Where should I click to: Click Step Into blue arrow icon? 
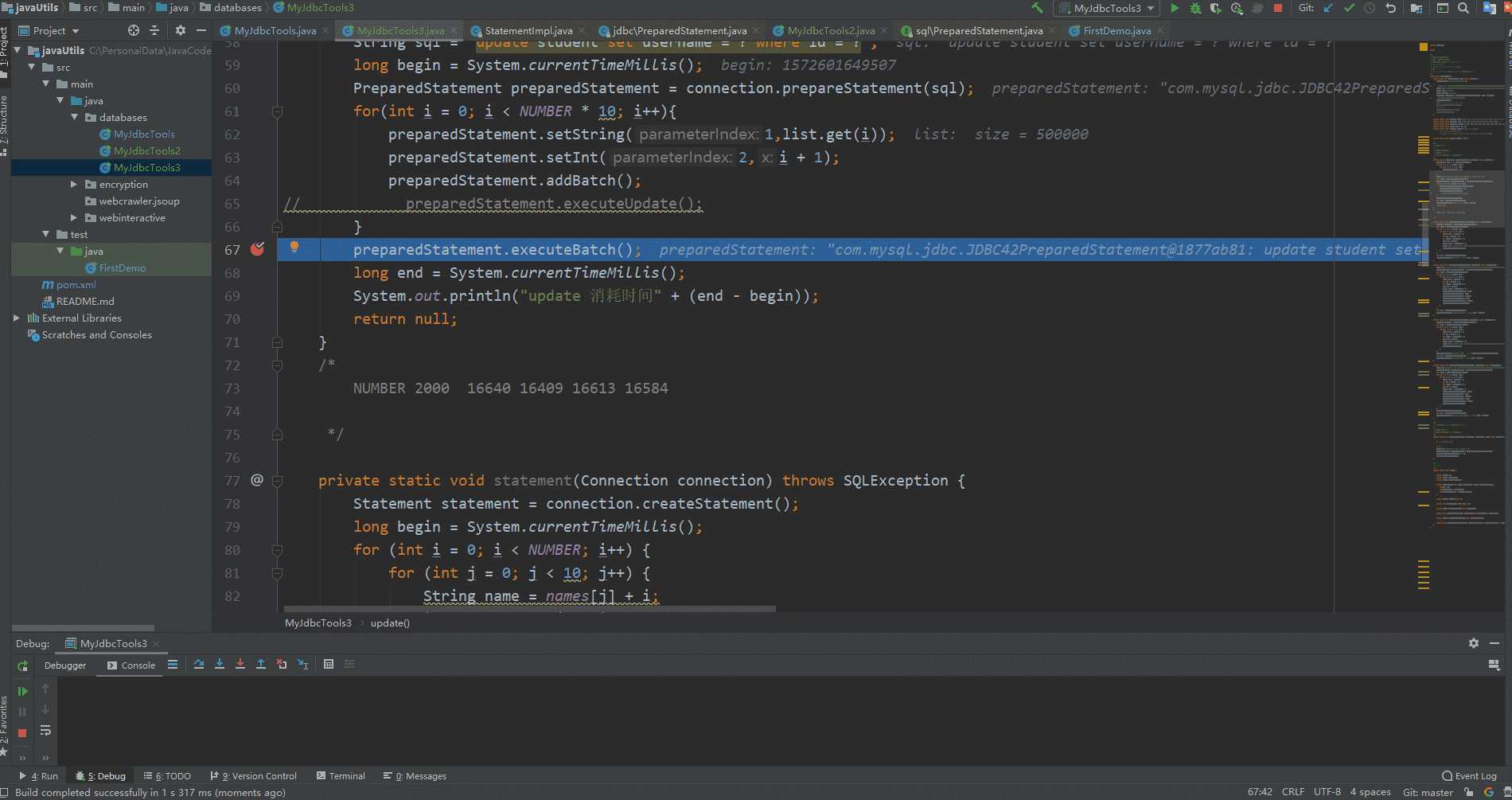[x=220, y=664]
